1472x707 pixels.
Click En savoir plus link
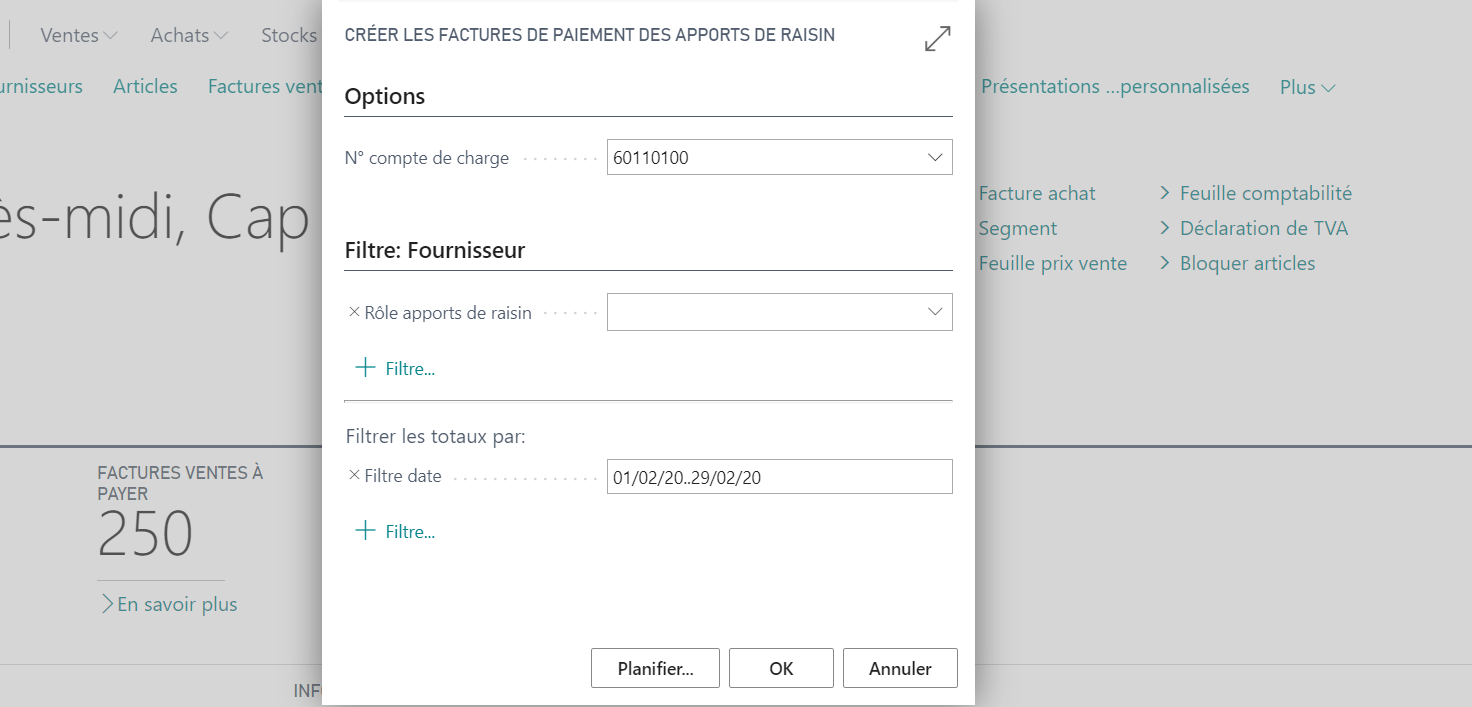pos(169,604)
